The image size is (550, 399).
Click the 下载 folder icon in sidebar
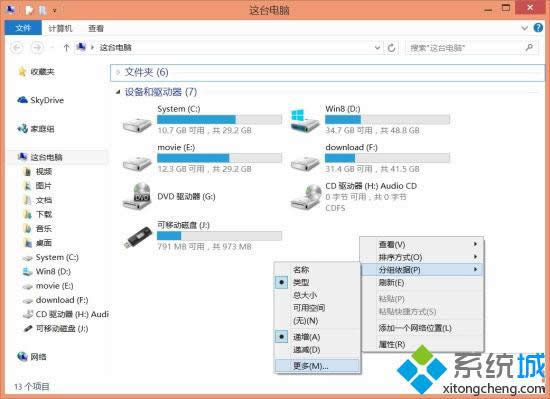27,214
